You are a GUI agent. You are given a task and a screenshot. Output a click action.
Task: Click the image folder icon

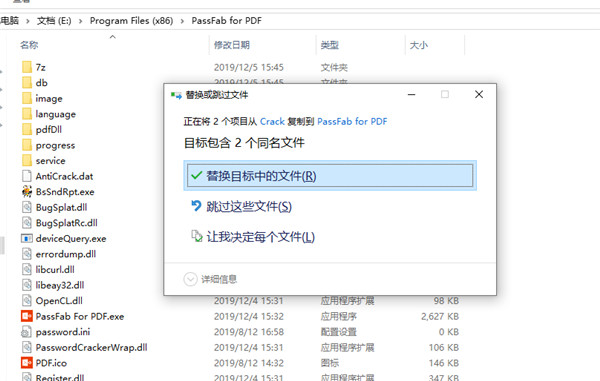click(27, 98)
